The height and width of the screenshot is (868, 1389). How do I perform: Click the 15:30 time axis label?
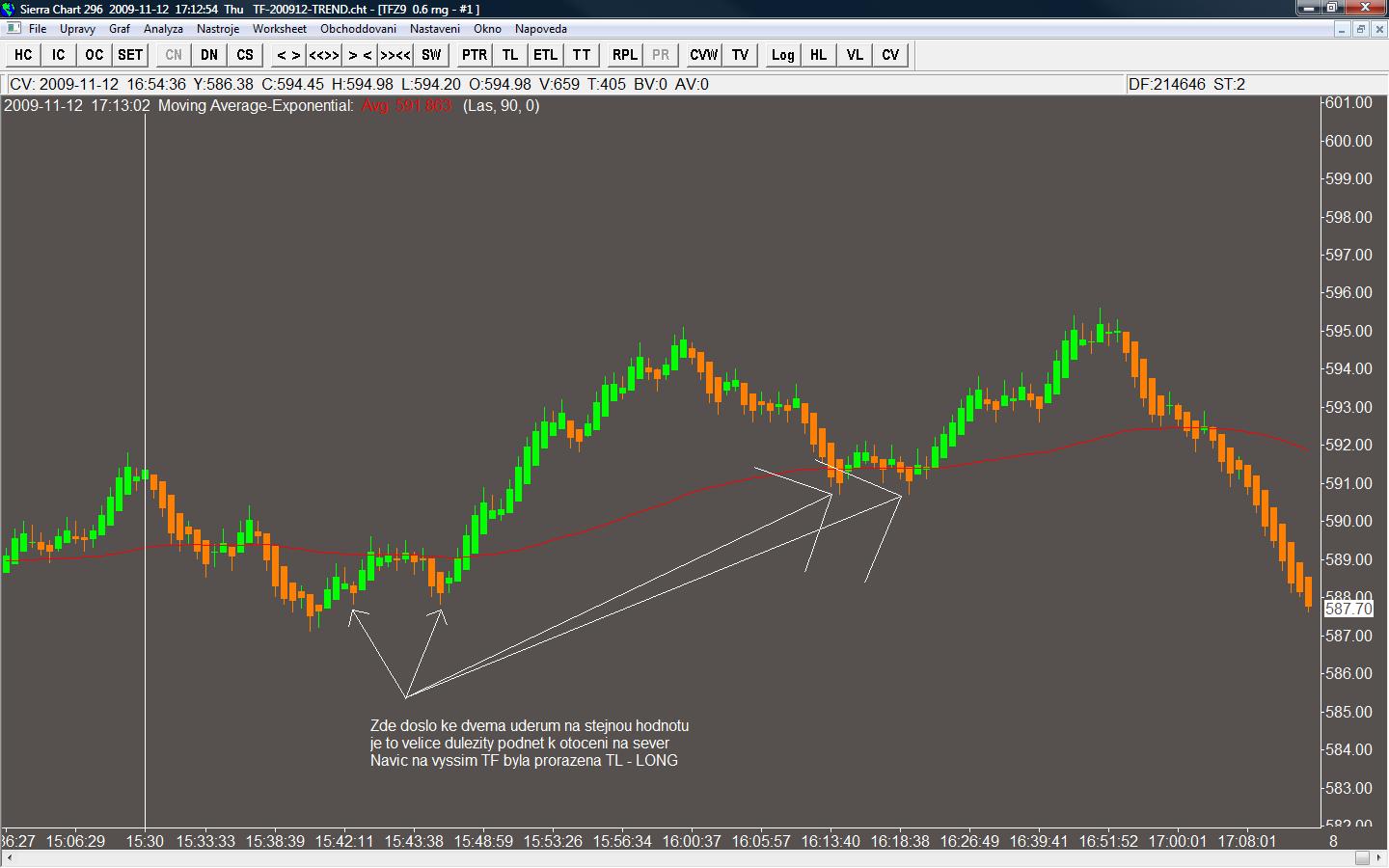(x=145, y=841)
